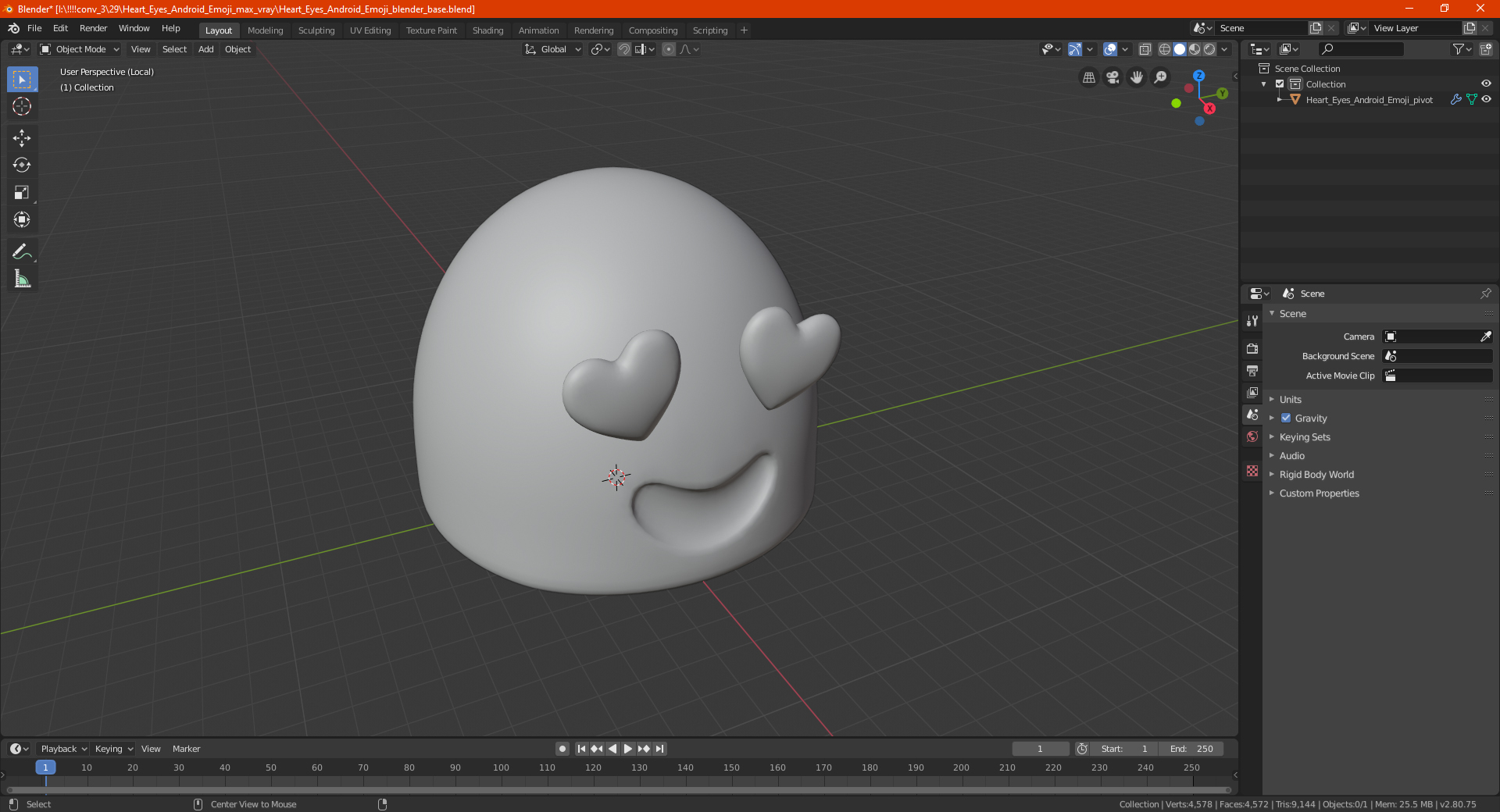Toggle the show gizmo button
This screenshot has width=1500, height=812.
pyautogui.click(x=1075, y=49)
